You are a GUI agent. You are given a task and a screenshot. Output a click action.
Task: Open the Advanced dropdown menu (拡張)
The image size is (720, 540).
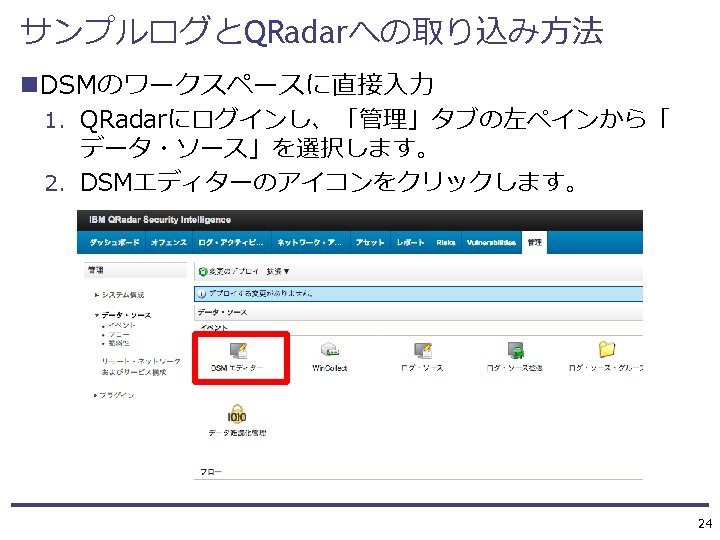[278, 271]
